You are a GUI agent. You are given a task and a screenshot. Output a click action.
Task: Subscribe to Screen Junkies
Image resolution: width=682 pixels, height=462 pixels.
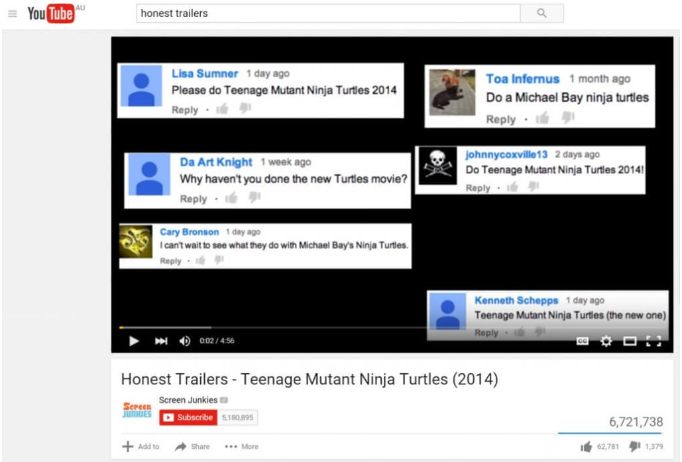188,417
